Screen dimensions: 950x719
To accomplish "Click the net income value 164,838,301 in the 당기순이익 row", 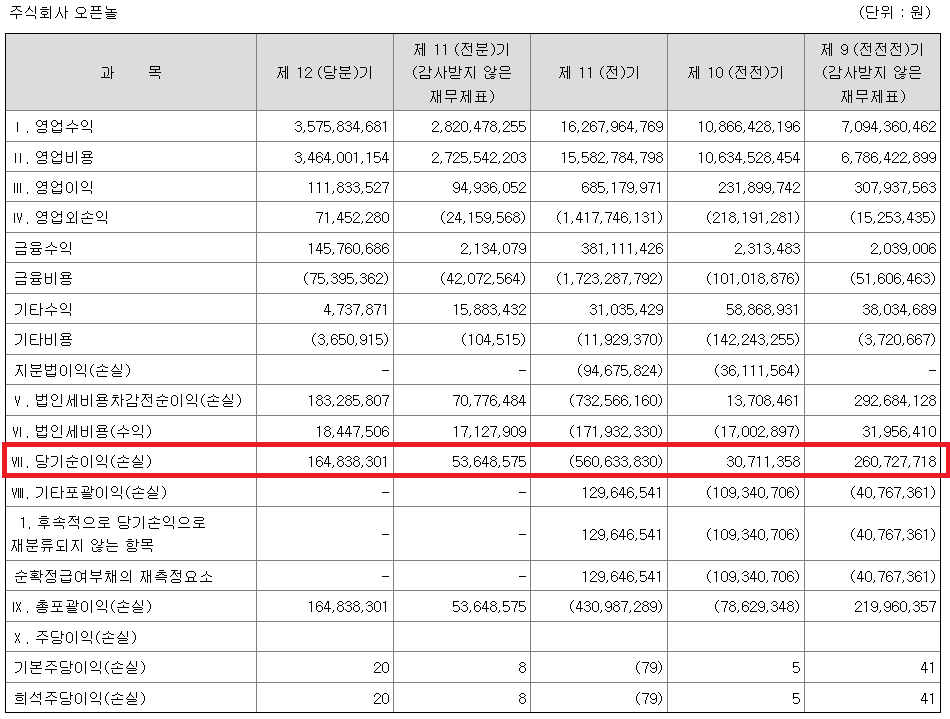I will tap(348, 462).
